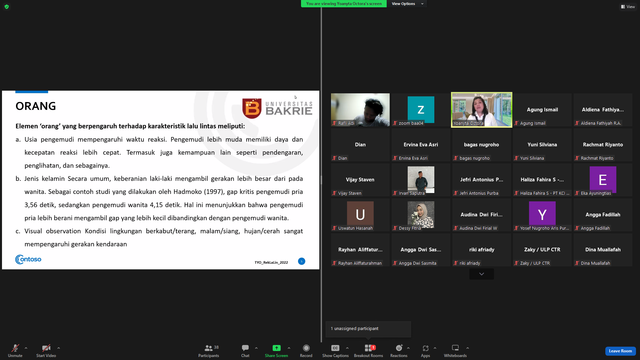Select Ervina Eva Asri participant tile
Viewport: 640px width, 360px height.
[x=421, y=145]
